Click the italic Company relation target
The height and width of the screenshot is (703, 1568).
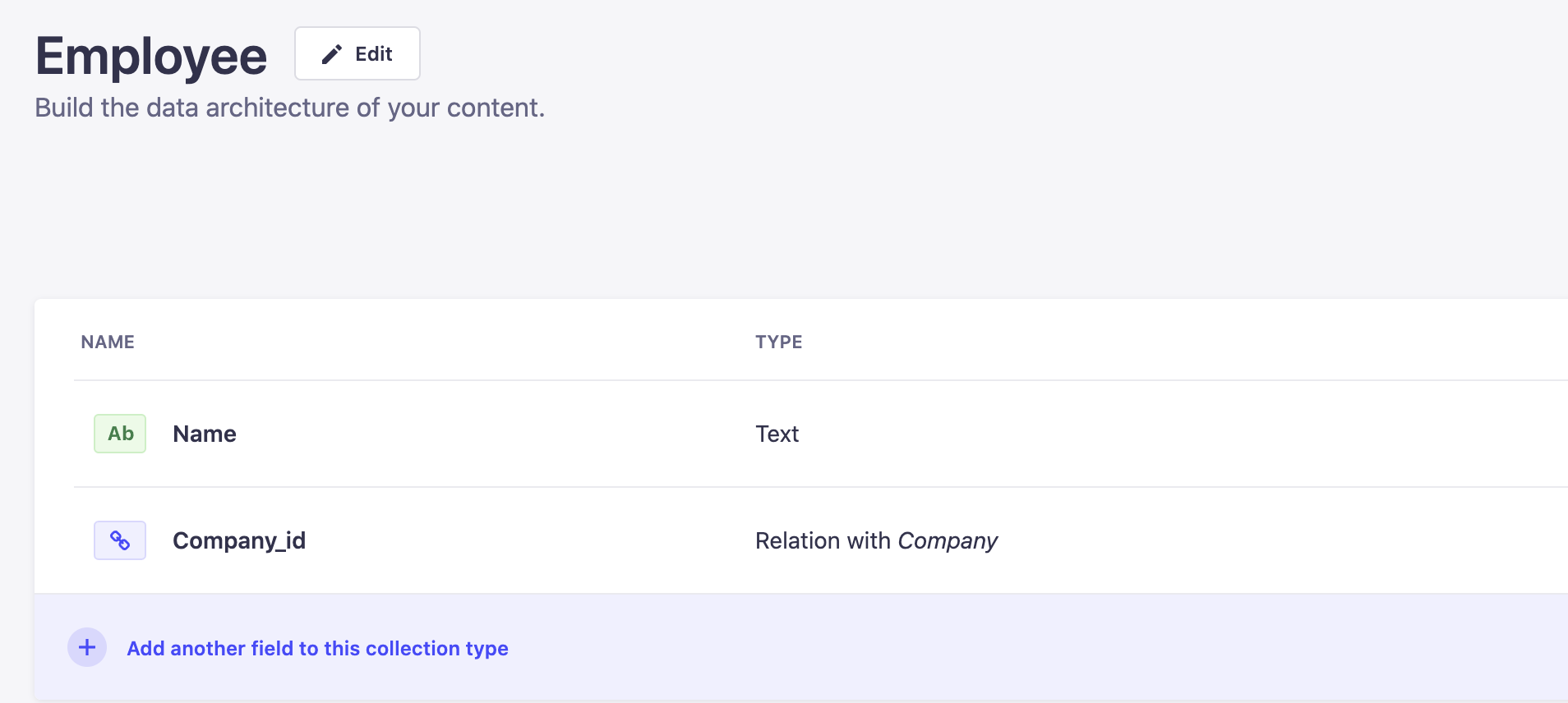point(948,540)
